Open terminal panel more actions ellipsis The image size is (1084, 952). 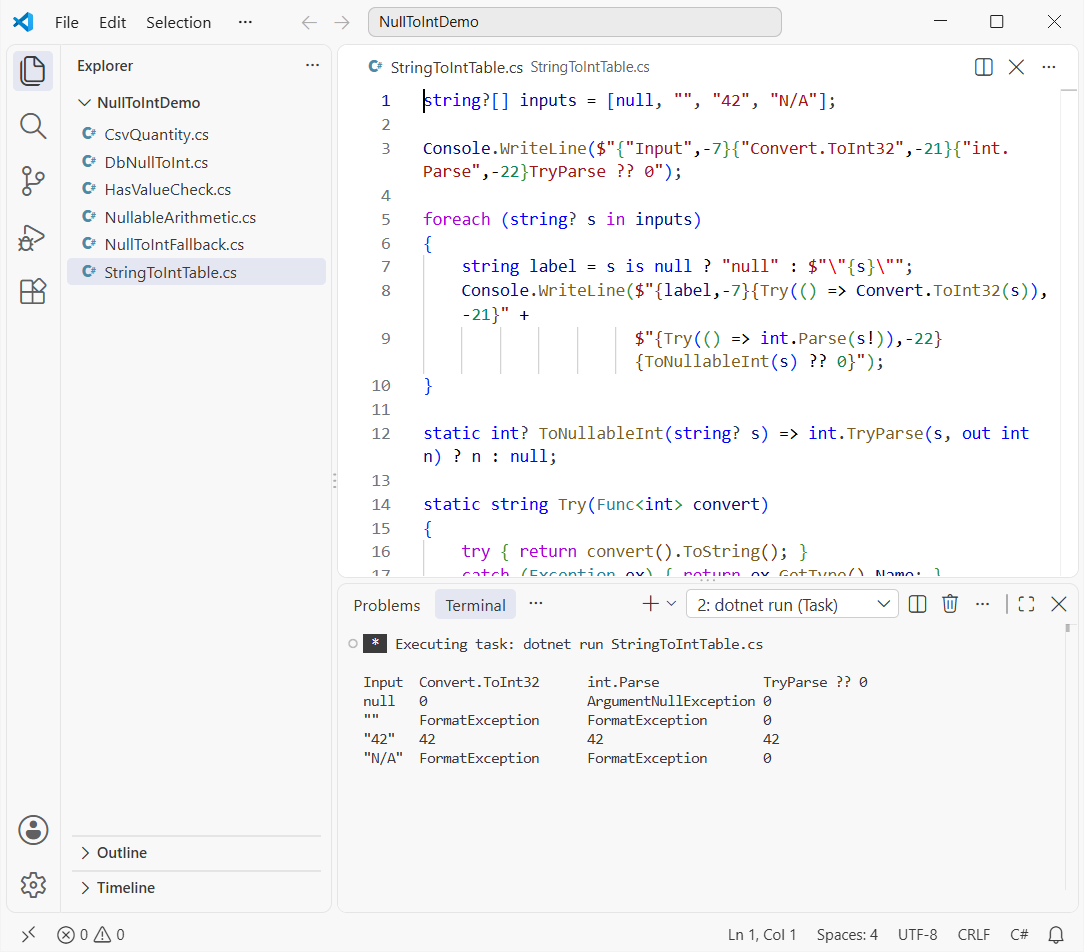982,604
